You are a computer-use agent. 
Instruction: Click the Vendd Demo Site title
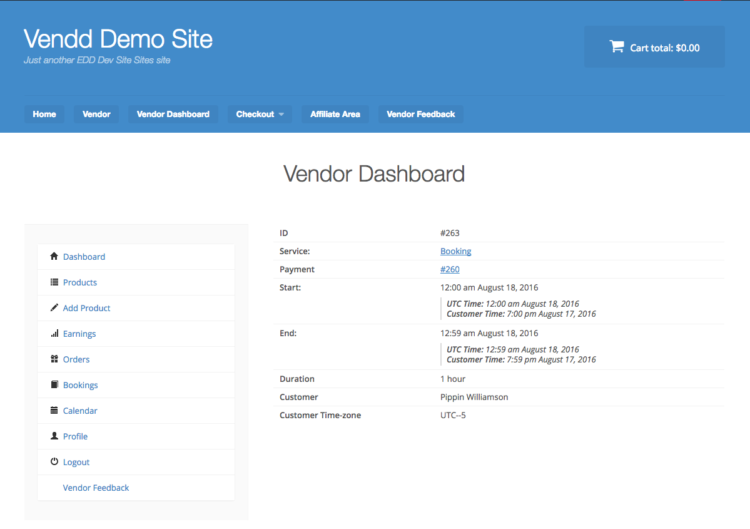(118, 39)
